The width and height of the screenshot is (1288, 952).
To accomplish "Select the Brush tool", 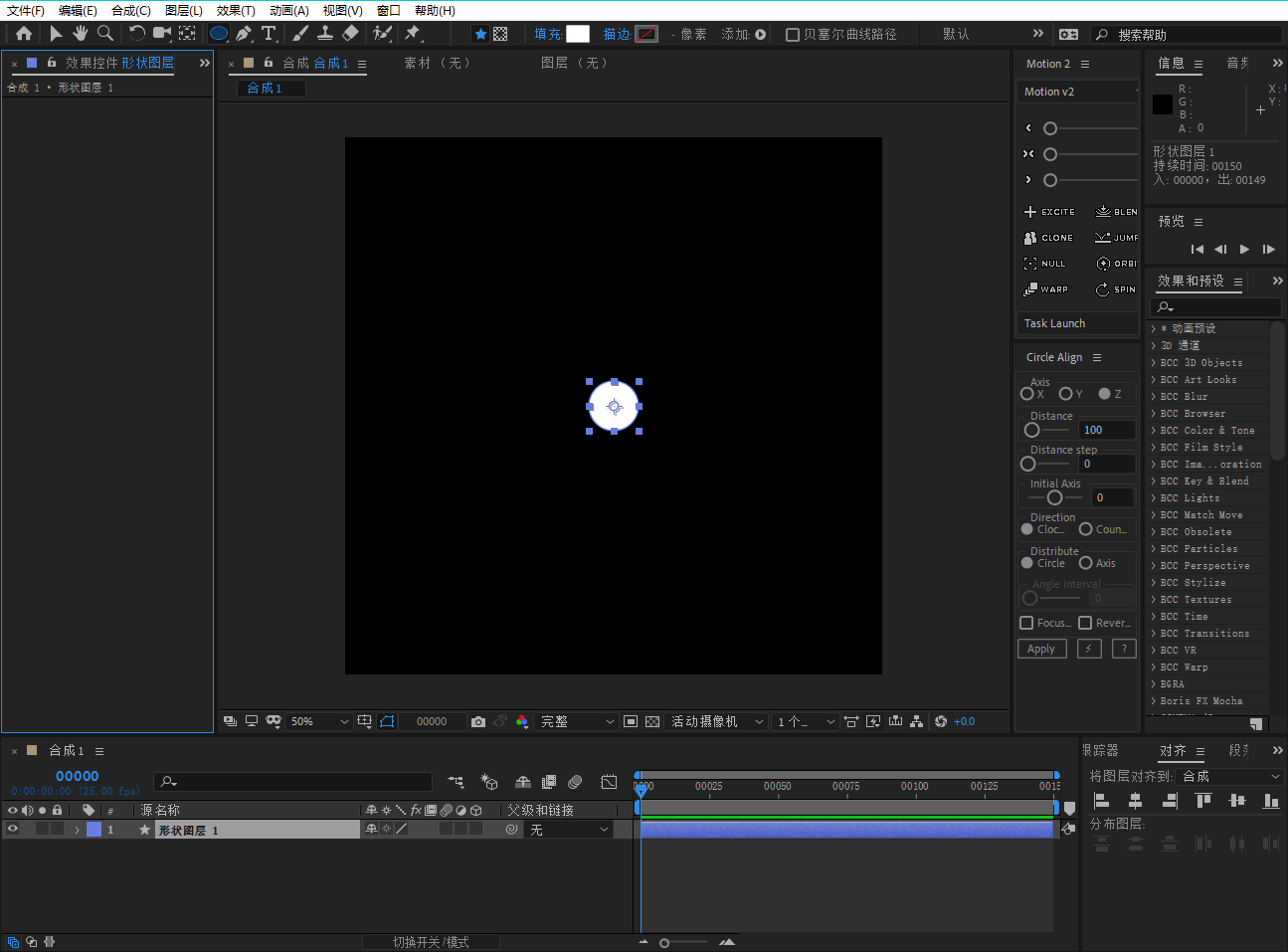I will coord(300,34).
